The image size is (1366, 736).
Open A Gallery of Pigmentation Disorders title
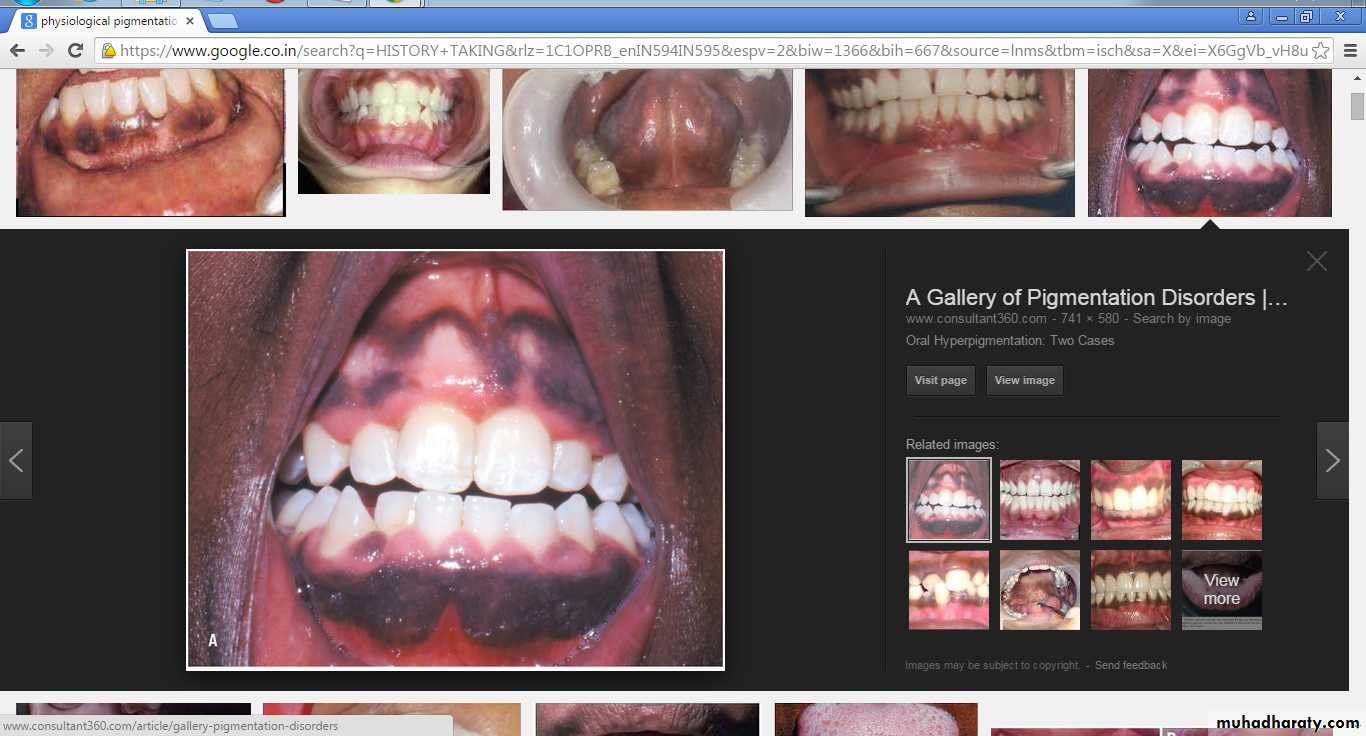(1096, 297)
